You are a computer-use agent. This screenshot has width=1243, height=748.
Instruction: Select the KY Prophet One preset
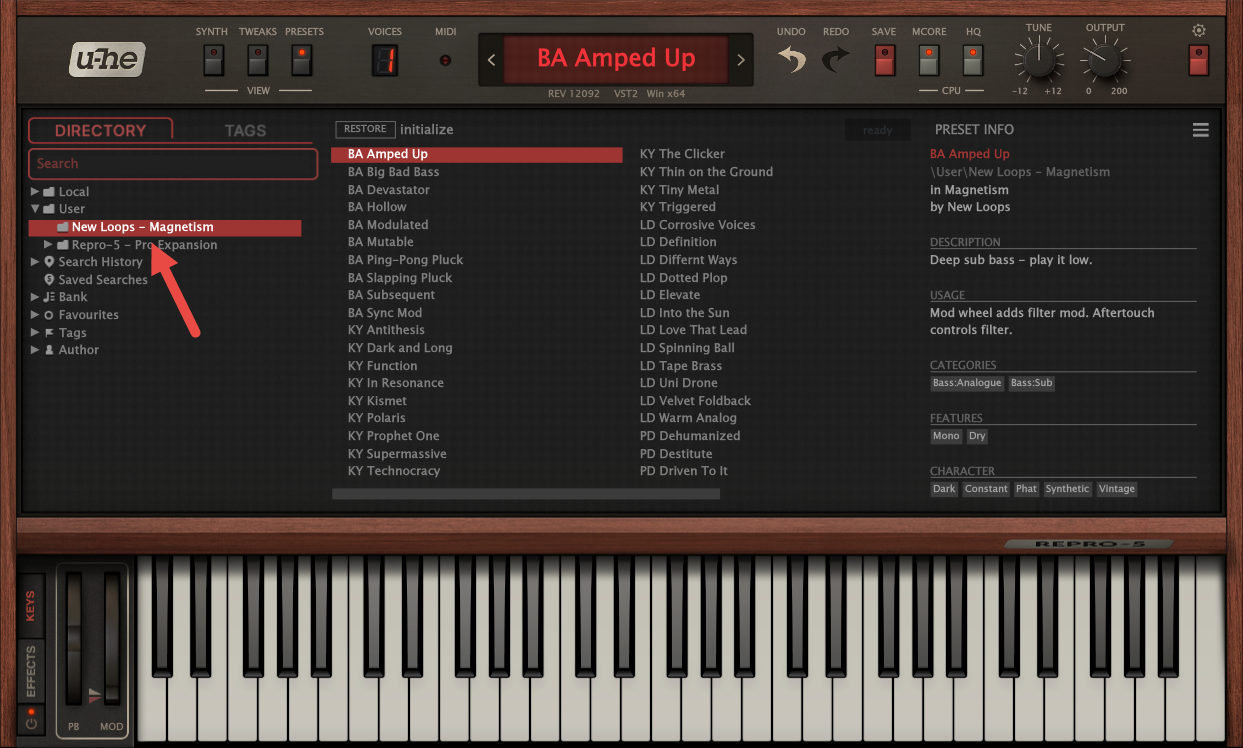click(393, 436)
